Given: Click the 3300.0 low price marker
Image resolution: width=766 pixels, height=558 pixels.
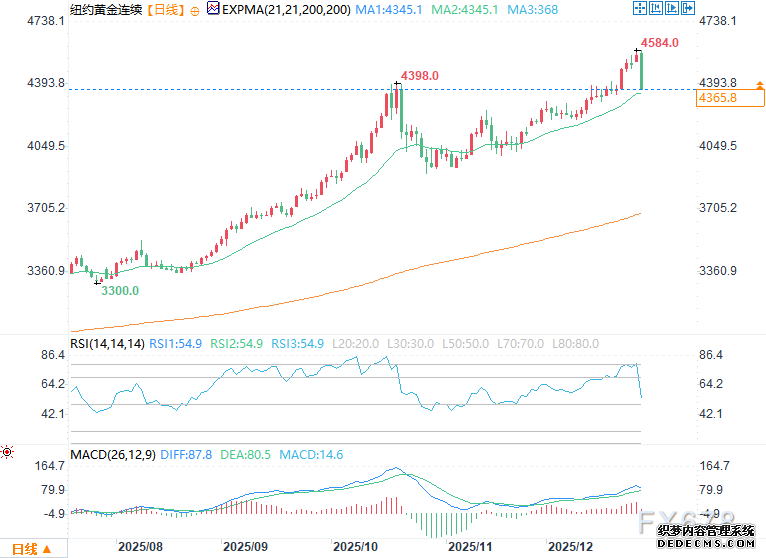Looking at the screenshot, I should click(x=119, y=290).
